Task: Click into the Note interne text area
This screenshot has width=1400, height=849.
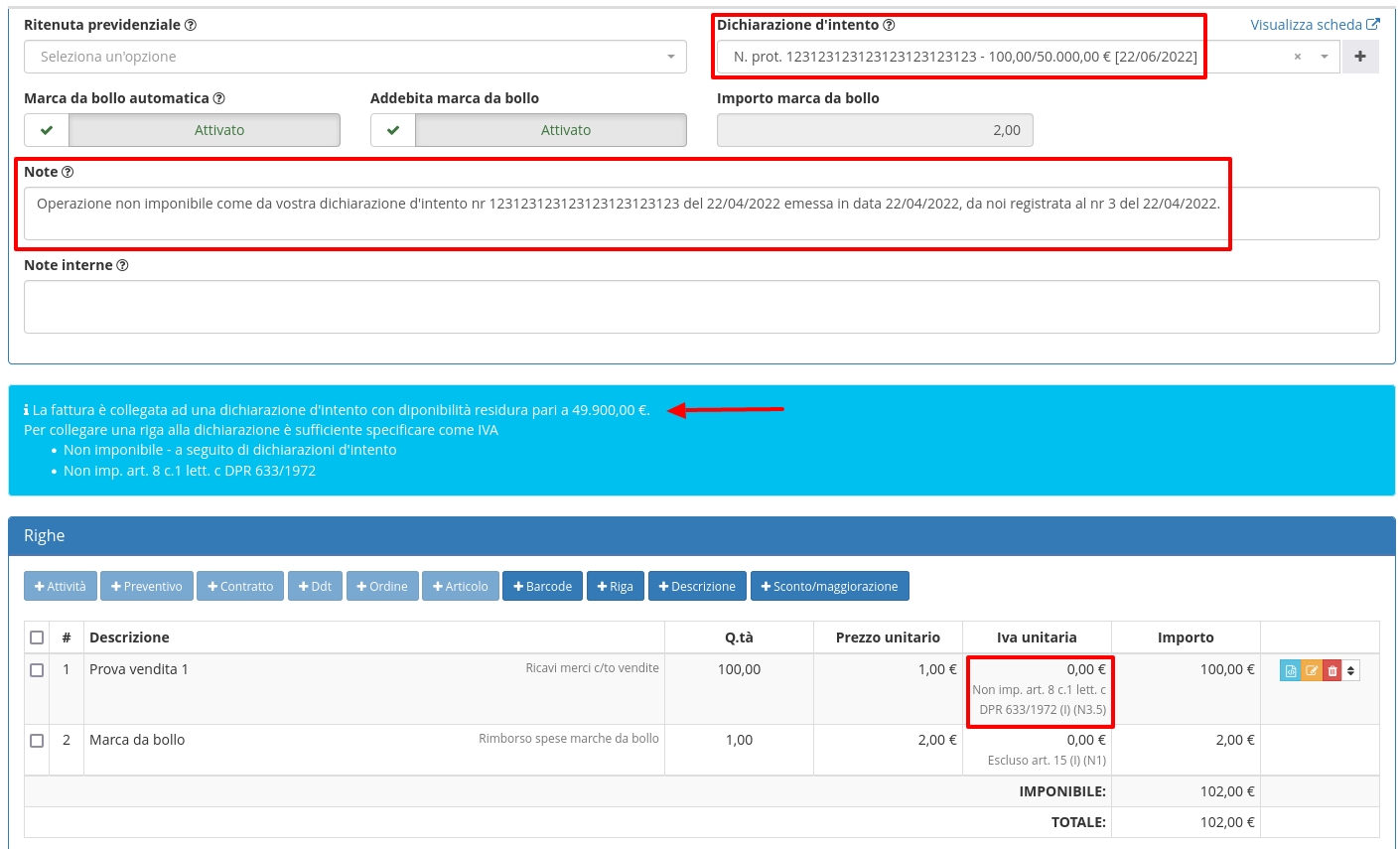Action: (701, 307)
